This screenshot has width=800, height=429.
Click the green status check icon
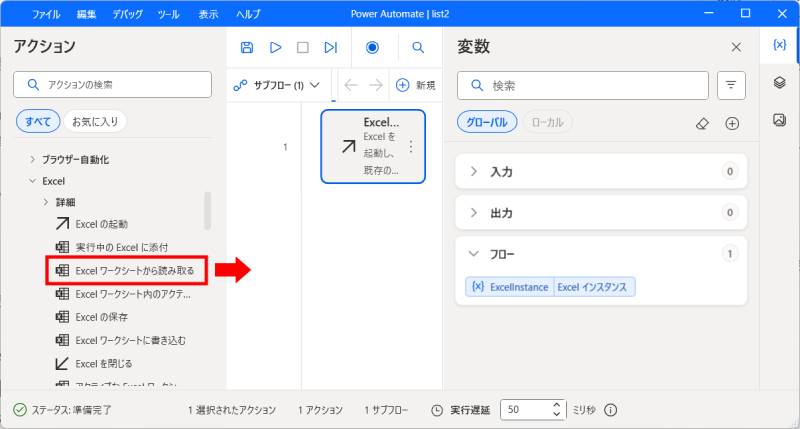pos(20,410)
